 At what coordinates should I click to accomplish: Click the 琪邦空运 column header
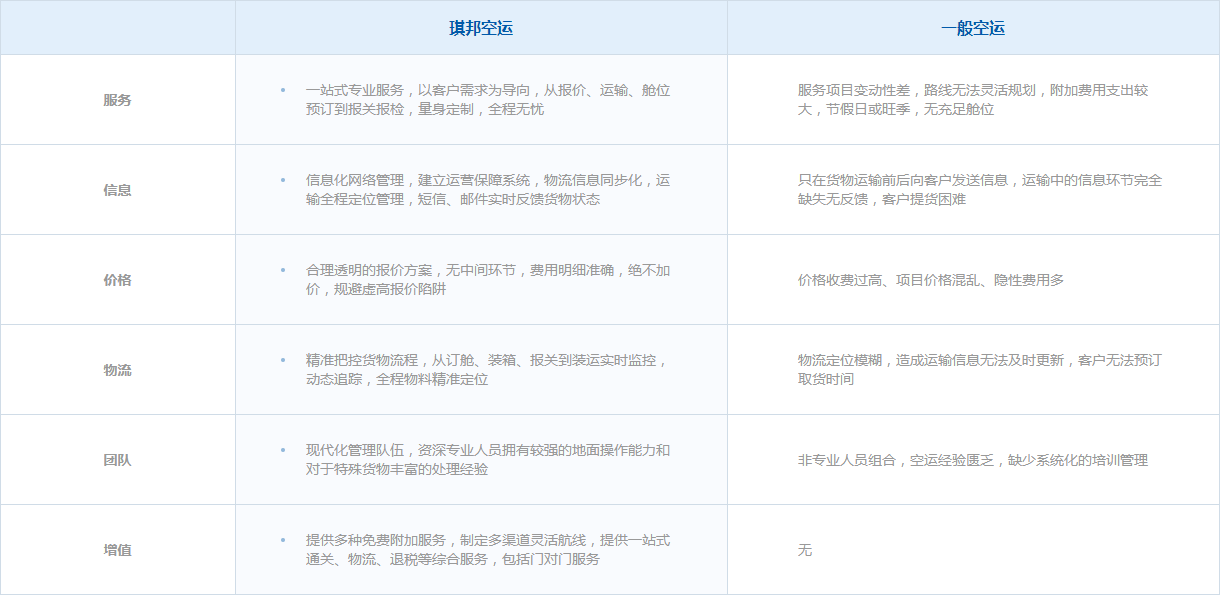[481, 28]
